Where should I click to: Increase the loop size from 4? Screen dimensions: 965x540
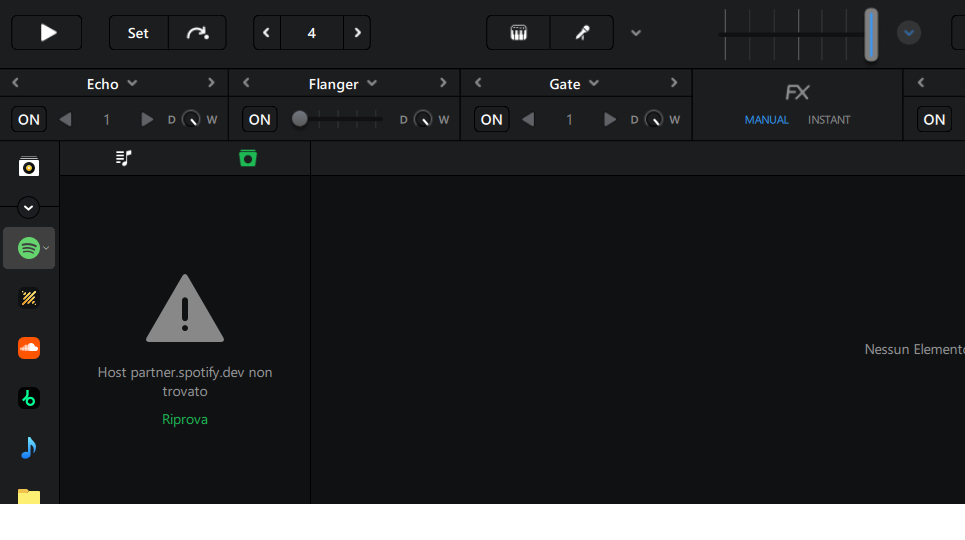pyautogui.click(x=357, y=33)
